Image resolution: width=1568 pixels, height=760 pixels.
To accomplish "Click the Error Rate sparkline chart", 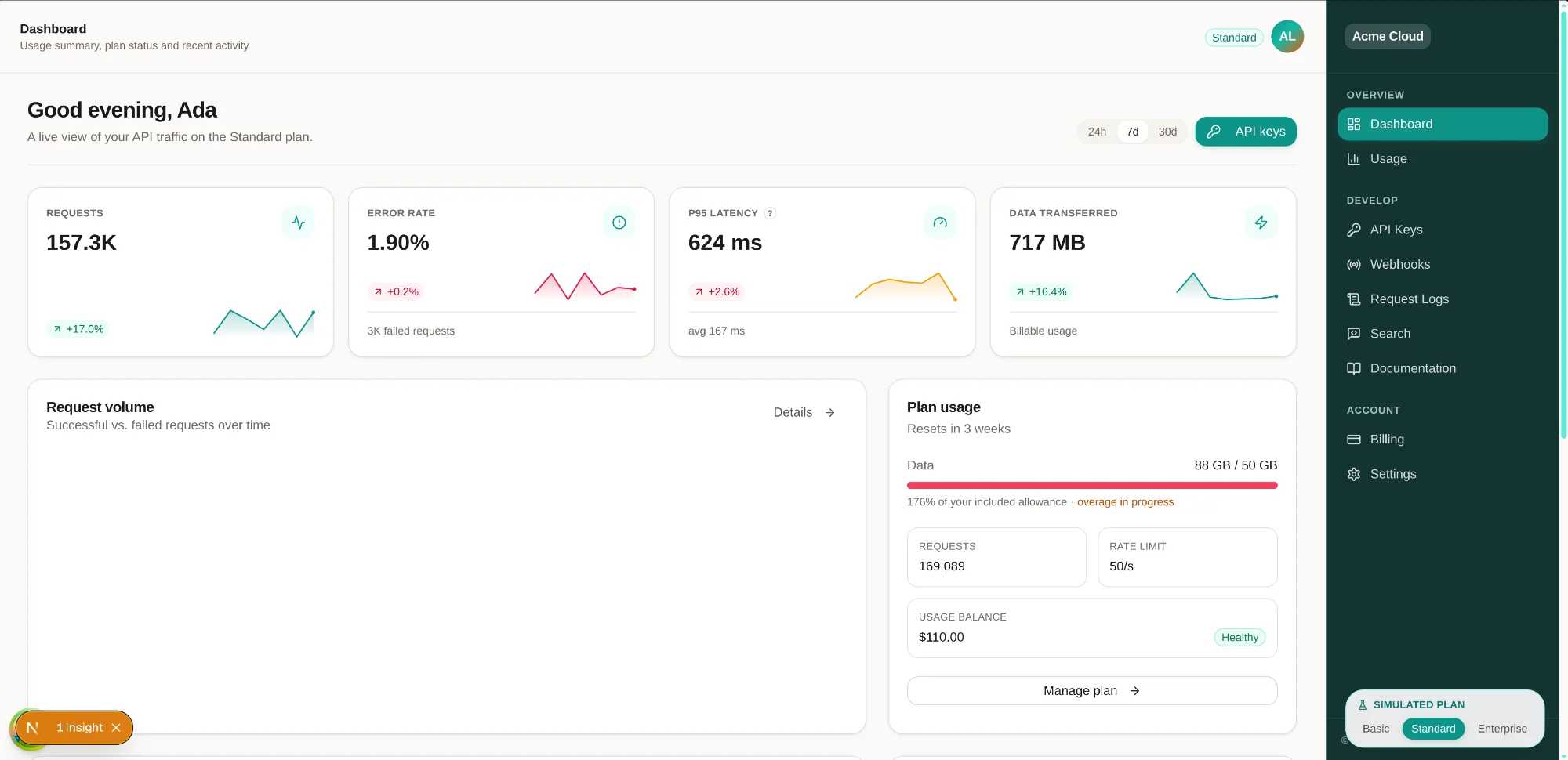I will [585, 287].
